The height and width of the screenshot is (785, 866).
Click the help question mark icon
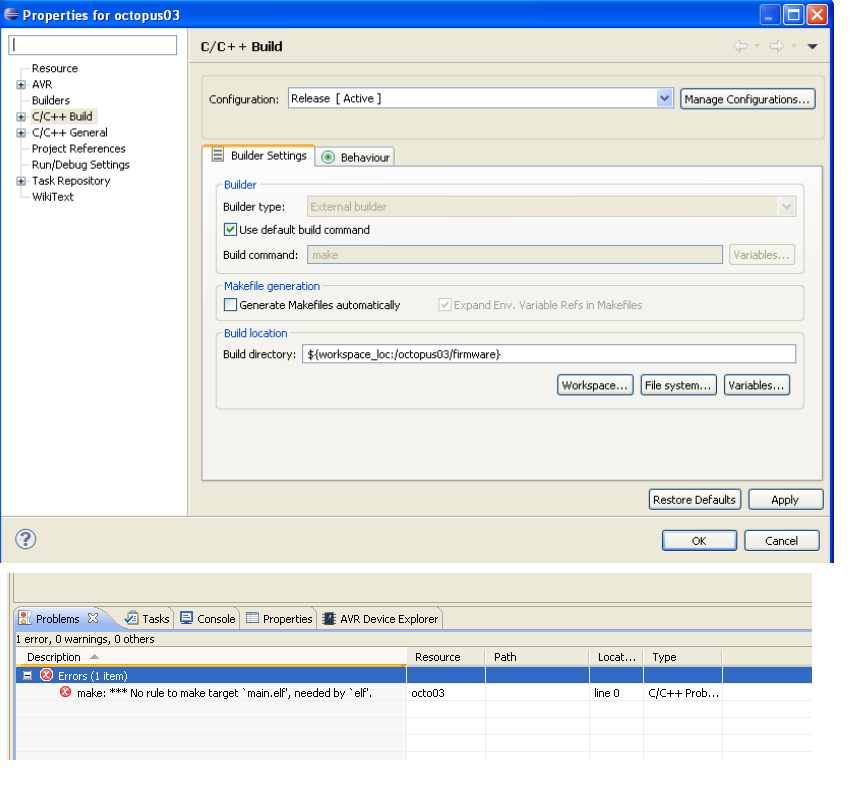coord(25,539)
